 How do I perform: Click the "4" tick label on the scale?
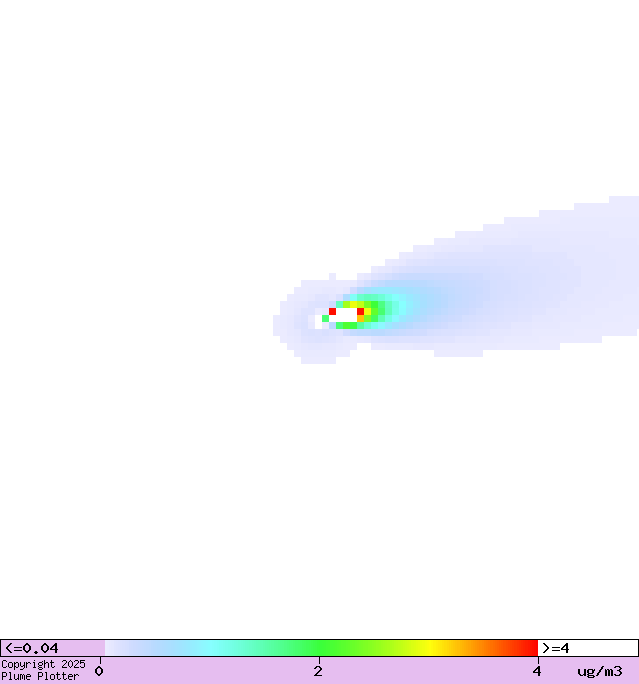pyautogui.click(x=537, y=671)
